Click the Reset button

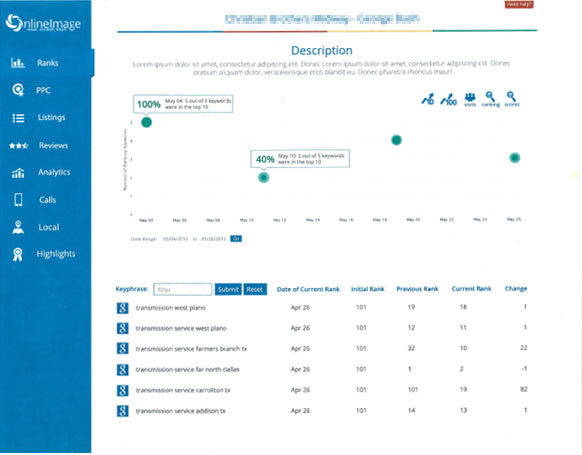[255, 289]
